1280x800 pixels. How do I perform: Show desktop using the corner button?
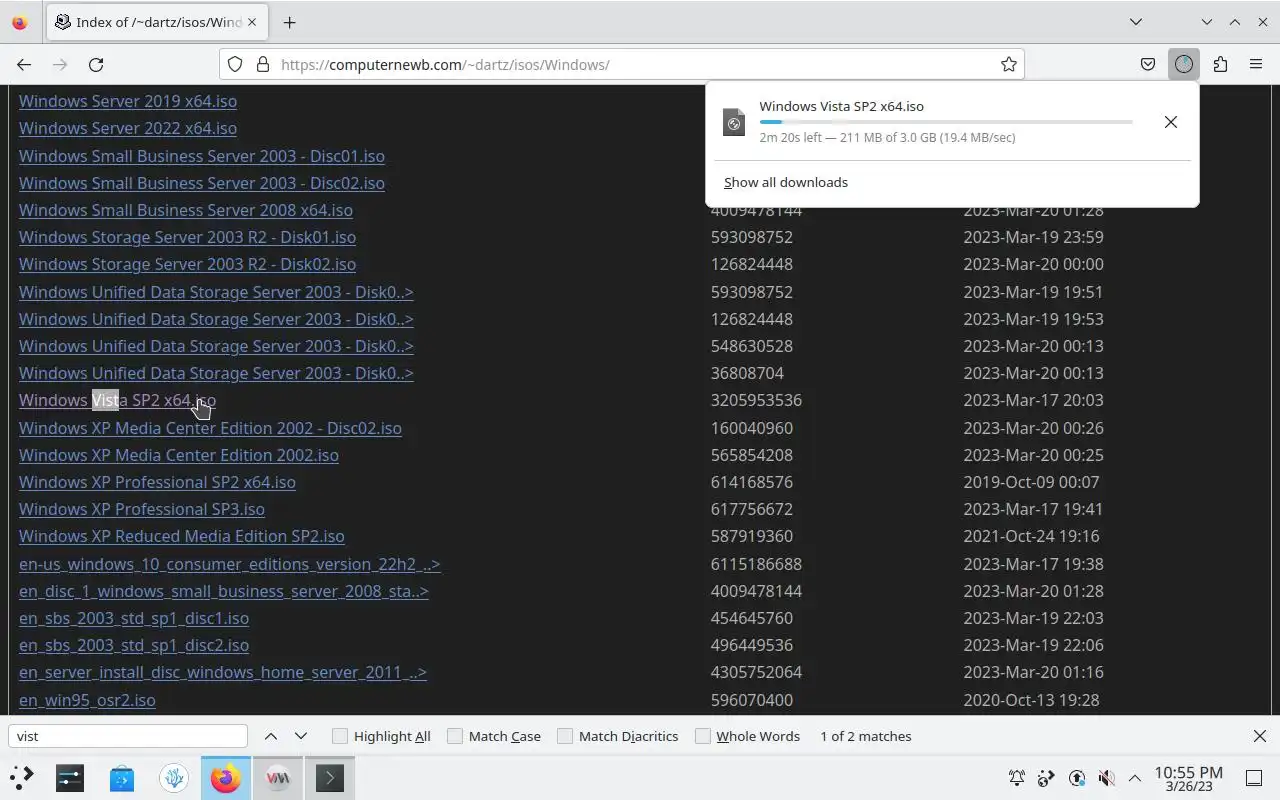pos(1254,777)
